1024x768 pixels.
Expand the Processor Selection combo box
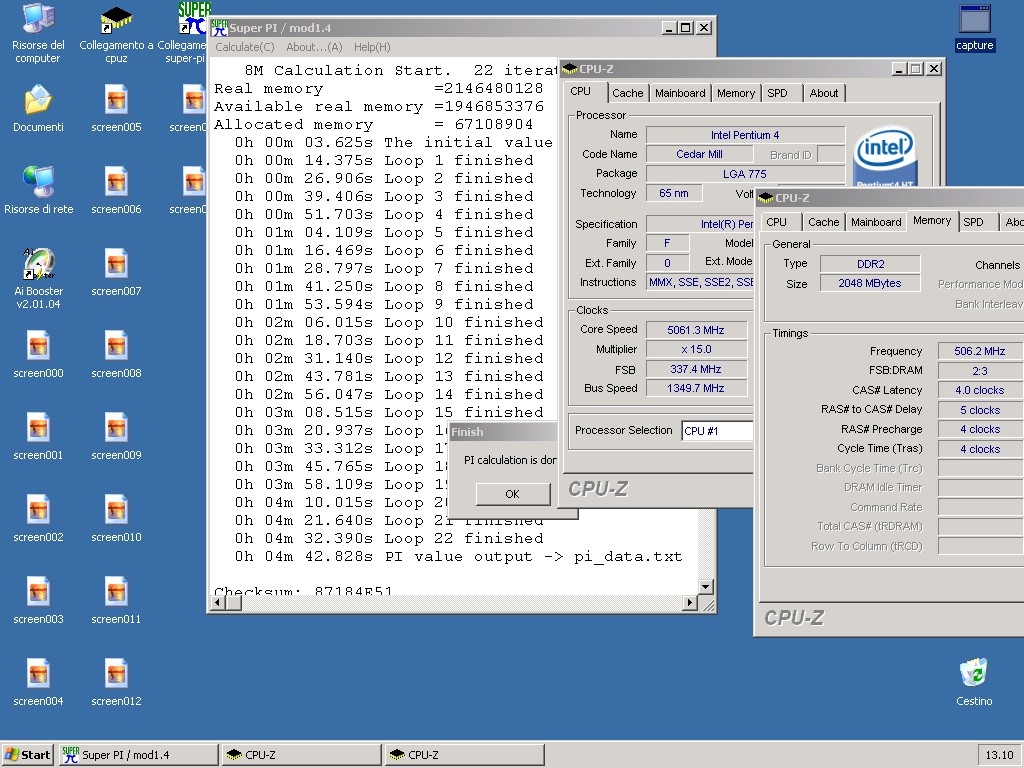tap(717, 431)
